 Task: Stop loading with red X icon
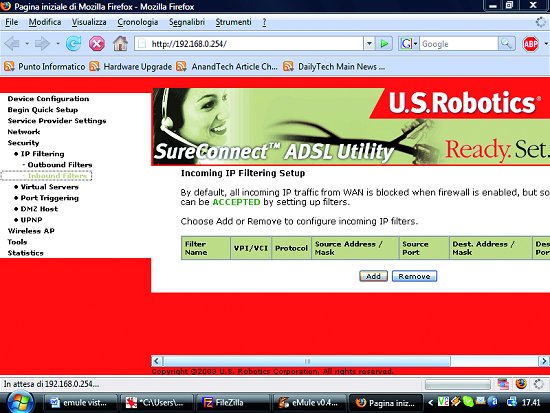coord(96,44)
